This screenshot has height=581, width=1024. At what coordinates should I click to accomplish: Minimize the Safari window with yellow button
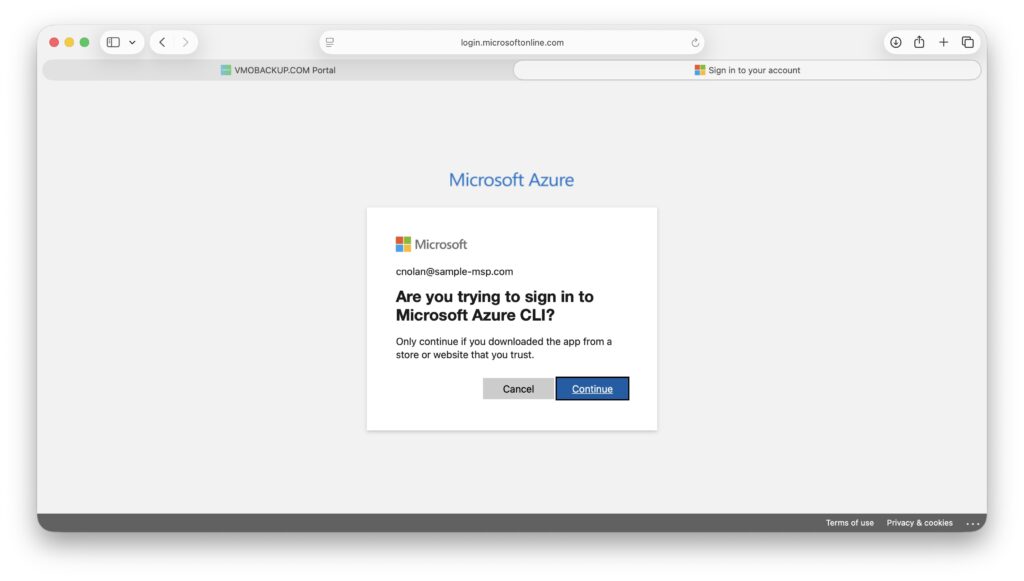click(69, 42)
